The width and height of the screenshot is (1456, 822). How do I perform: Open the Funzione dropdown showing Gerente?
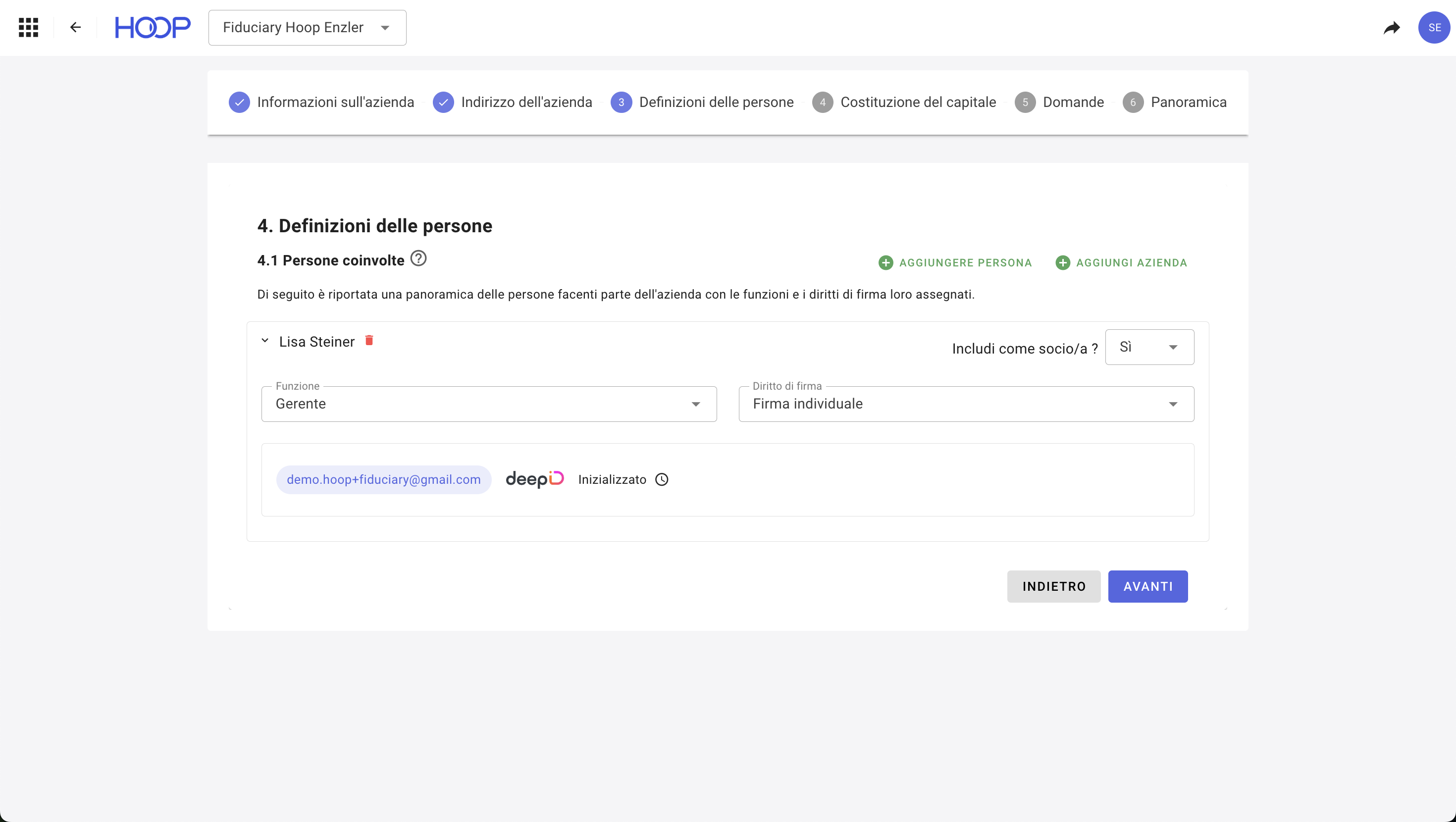click(488, 404)
